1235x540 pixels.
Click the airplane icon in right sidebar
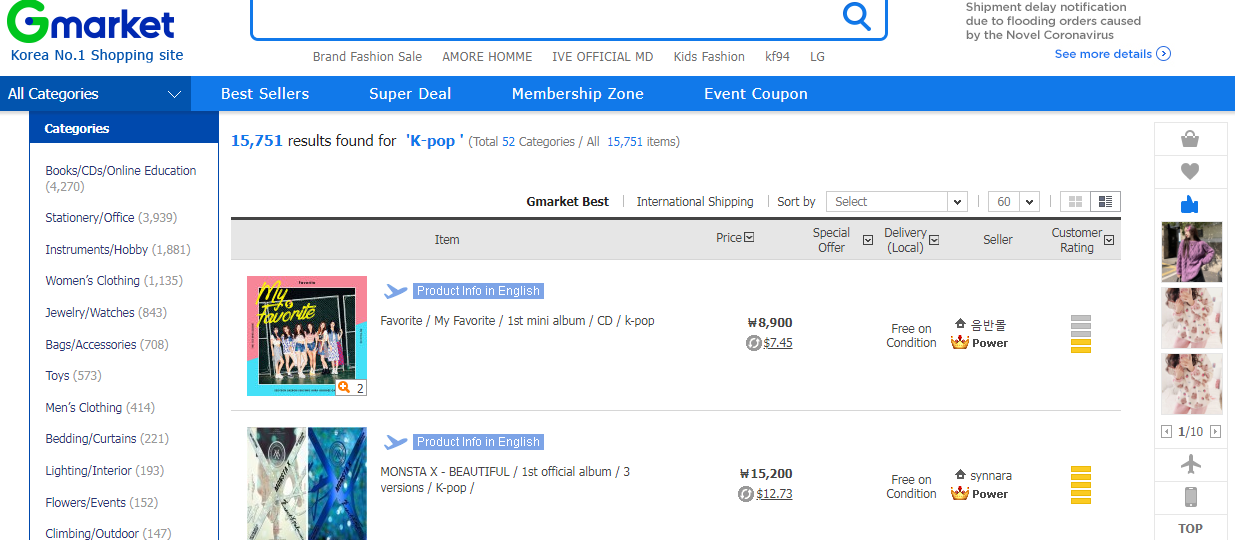point(1189,465)
